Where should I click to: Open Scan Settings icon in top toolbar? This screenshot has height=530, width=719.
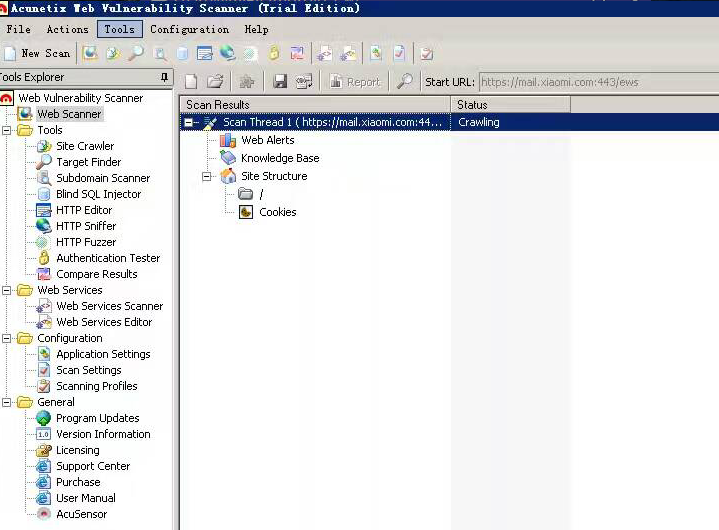399,54
